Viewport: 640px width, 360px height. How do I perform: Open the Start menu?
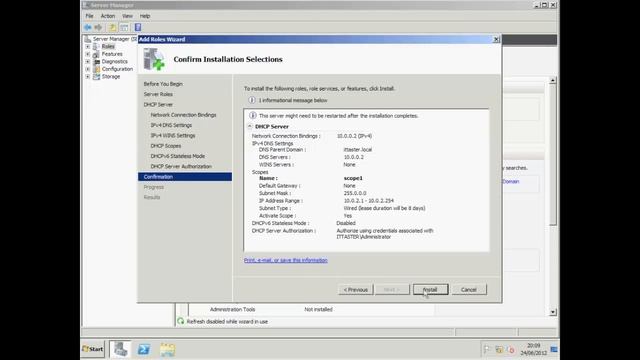(x=93, y=349)
